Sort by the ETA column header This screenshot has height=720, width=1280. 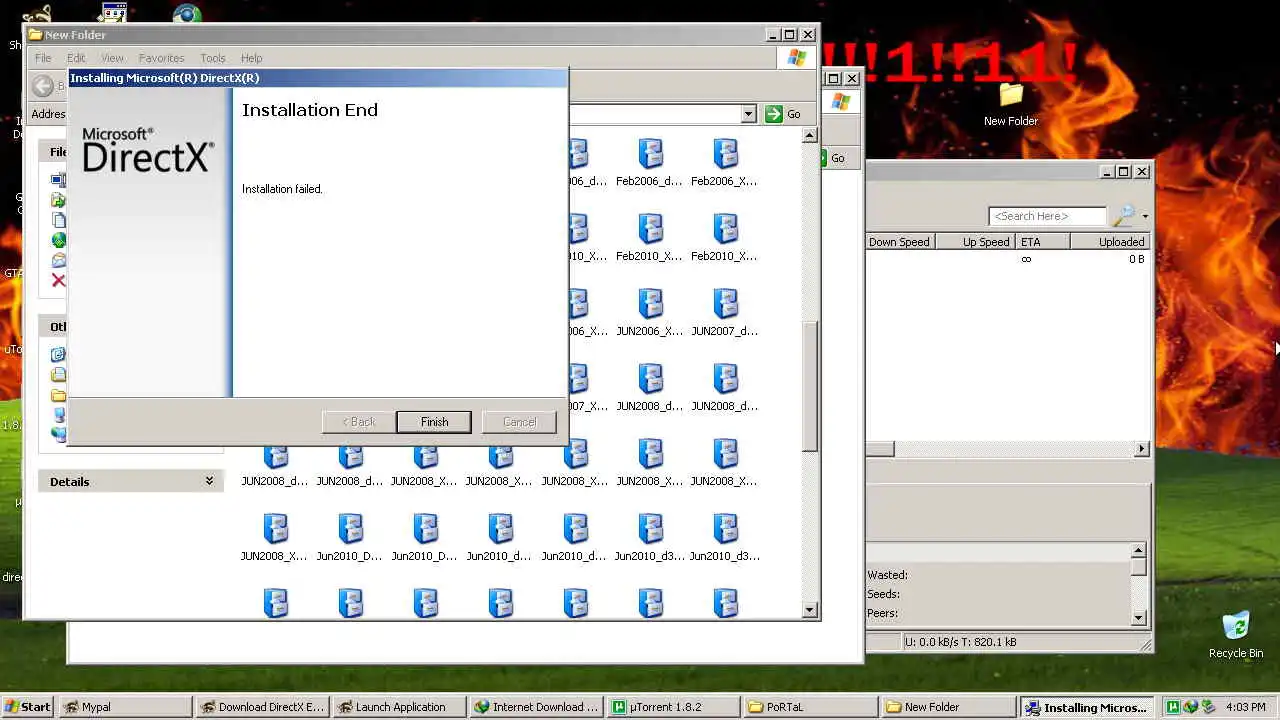point(1043,242)
